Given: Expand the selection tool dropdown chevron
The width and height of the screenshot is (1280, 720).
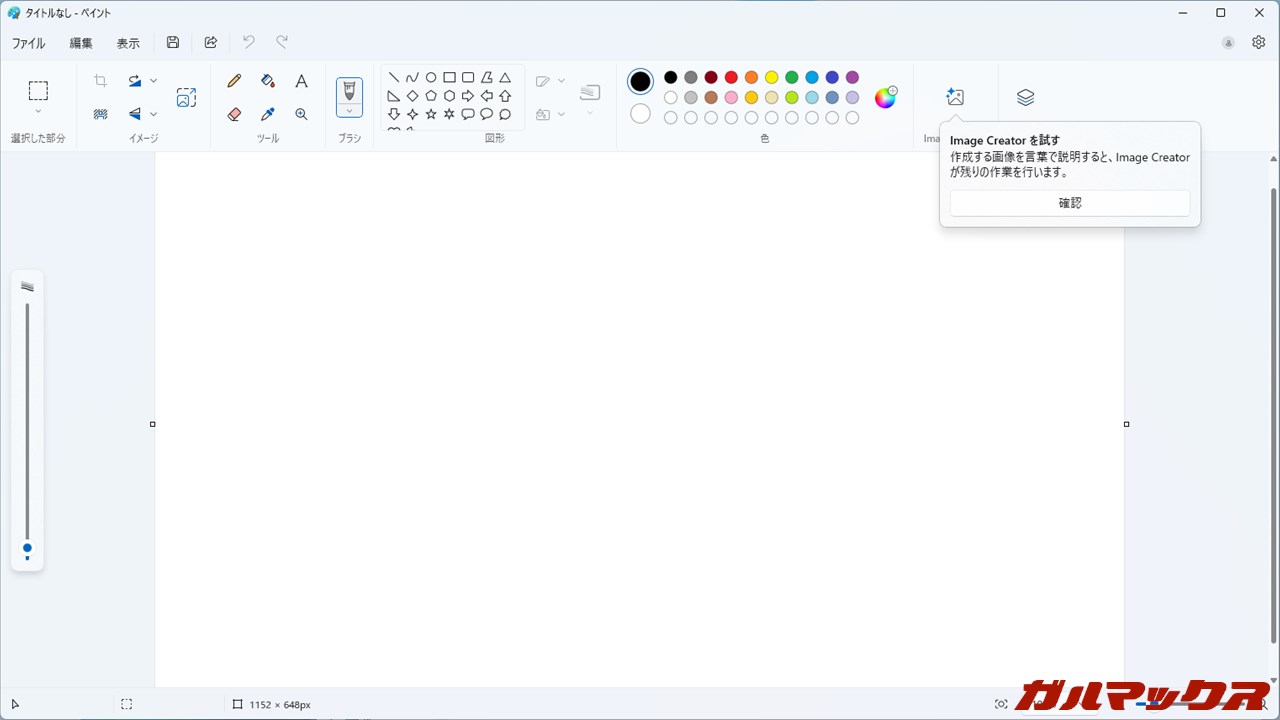Looking at the screenshot, I should click(38, 112).
